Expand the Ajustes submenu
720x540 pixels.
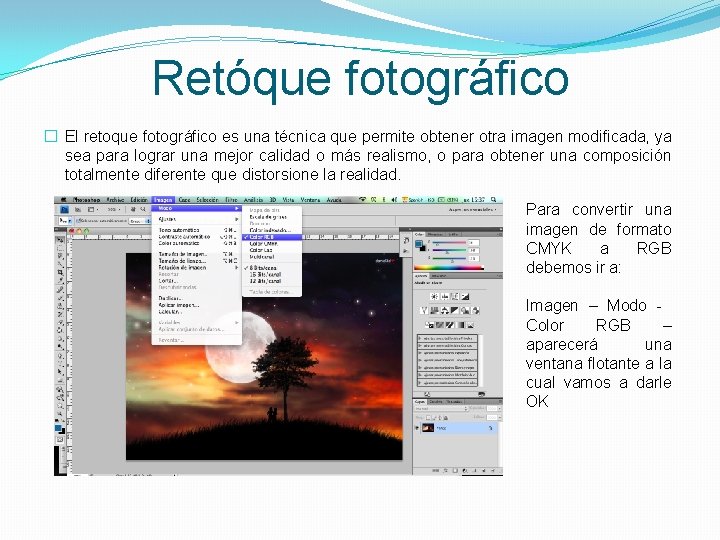(197, 219)
